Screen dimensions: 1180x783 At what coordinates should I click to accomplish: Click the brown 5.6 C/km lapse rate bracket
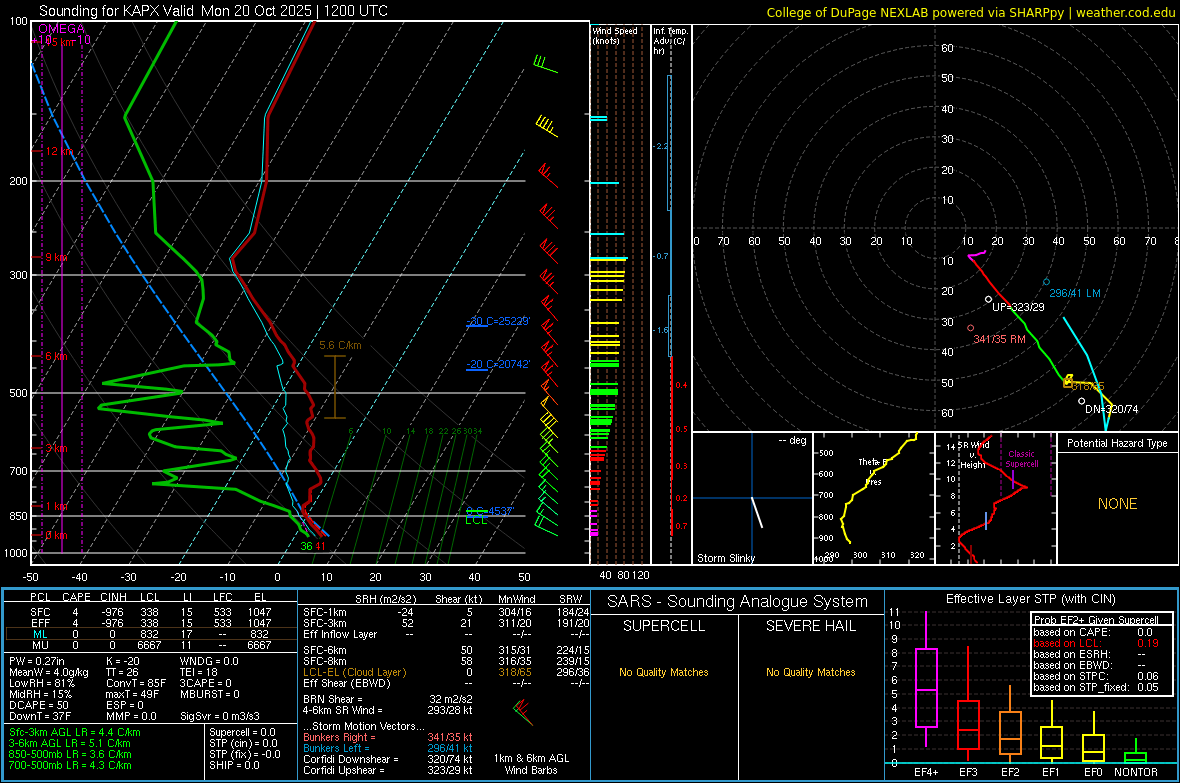tap(335, 387)
